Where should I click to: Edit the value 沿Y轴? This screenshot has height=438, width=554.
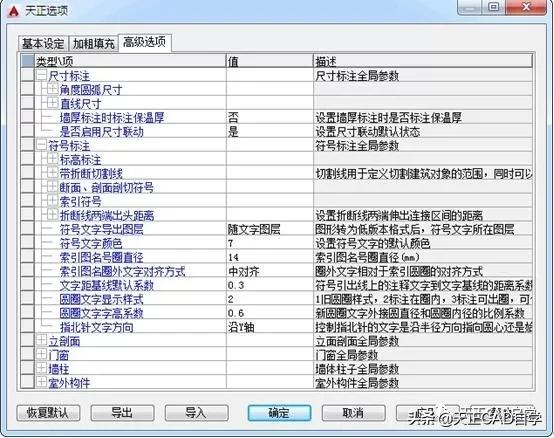tap(270, 327)
